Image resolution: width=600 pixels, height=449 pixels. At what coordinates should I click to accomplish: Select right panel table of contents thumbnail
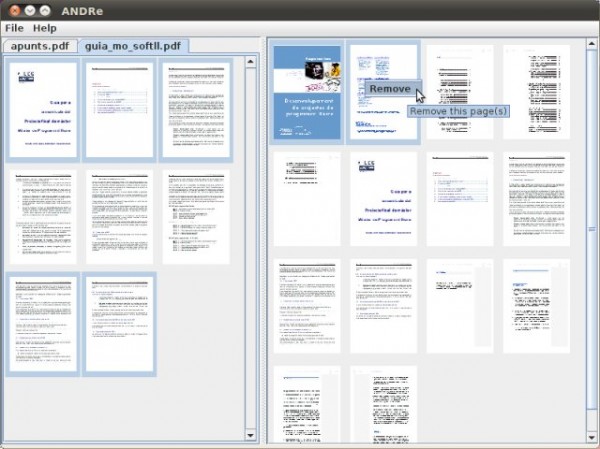point(460,199)
